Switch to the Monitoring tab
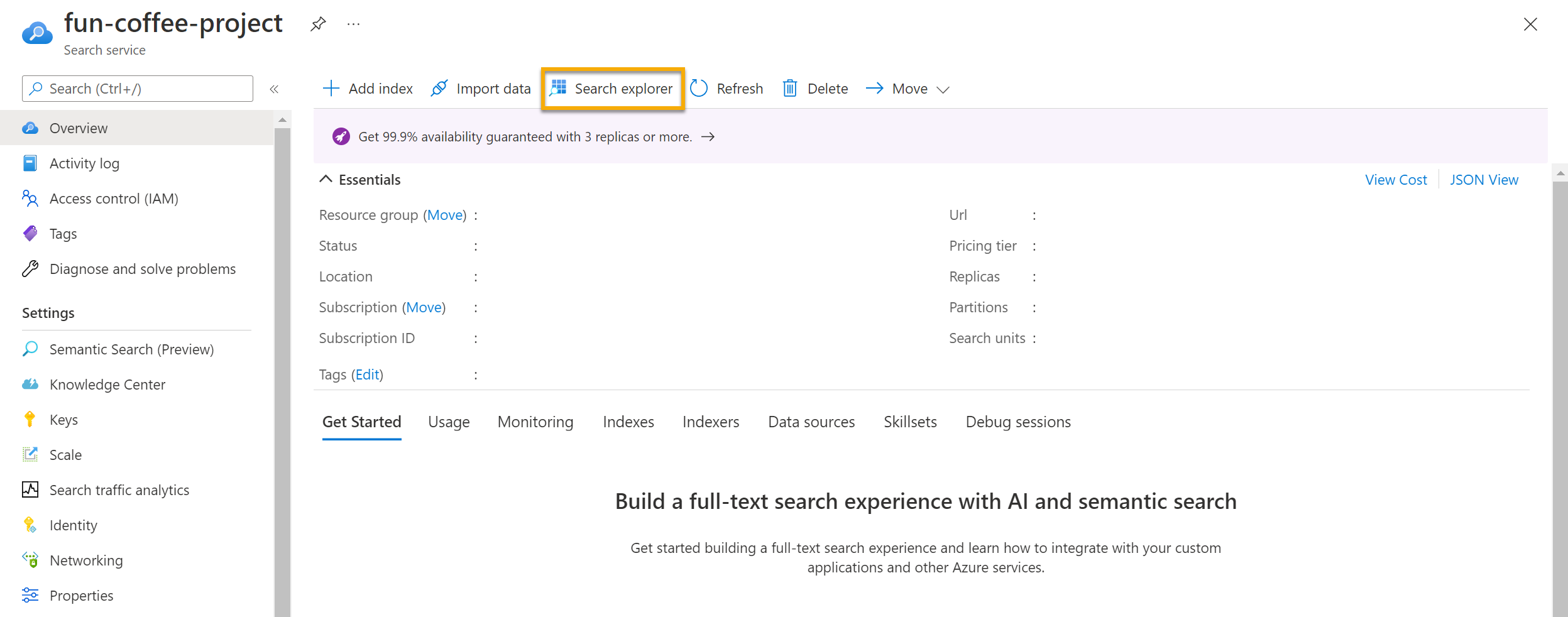 535,422
